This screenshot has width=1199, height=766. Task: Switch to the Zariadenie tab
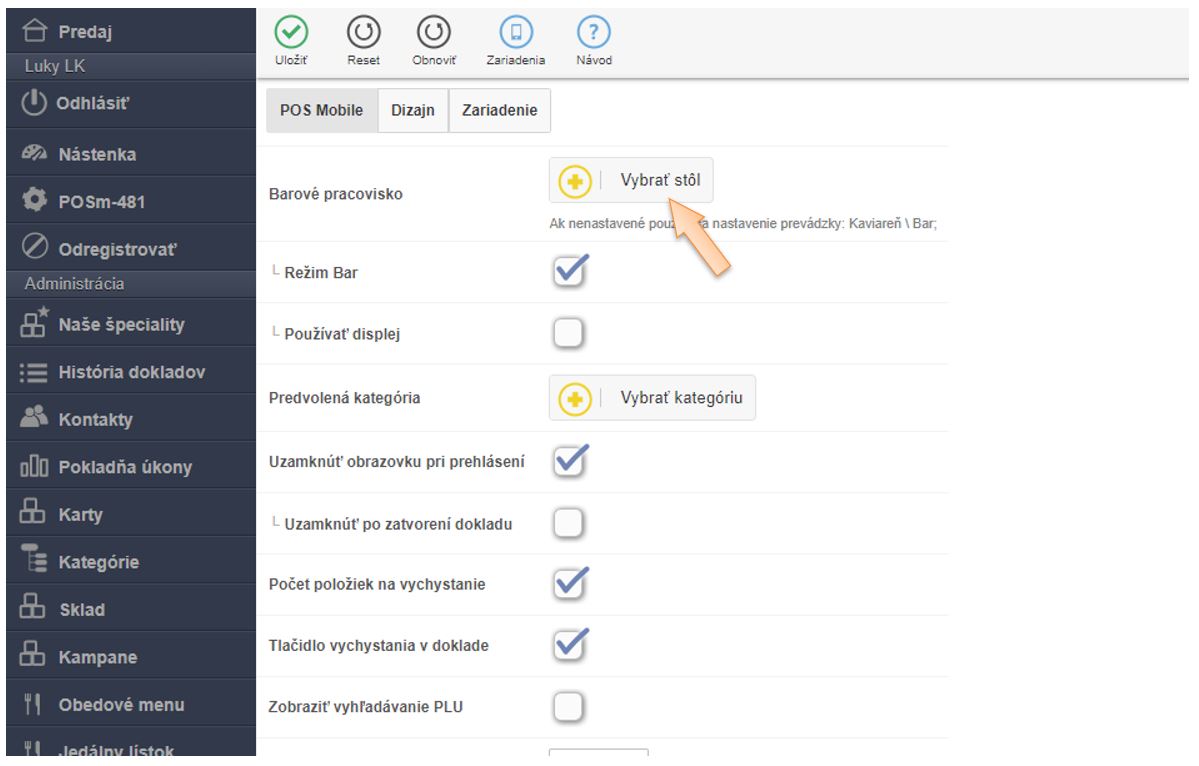tap(499, 111)
